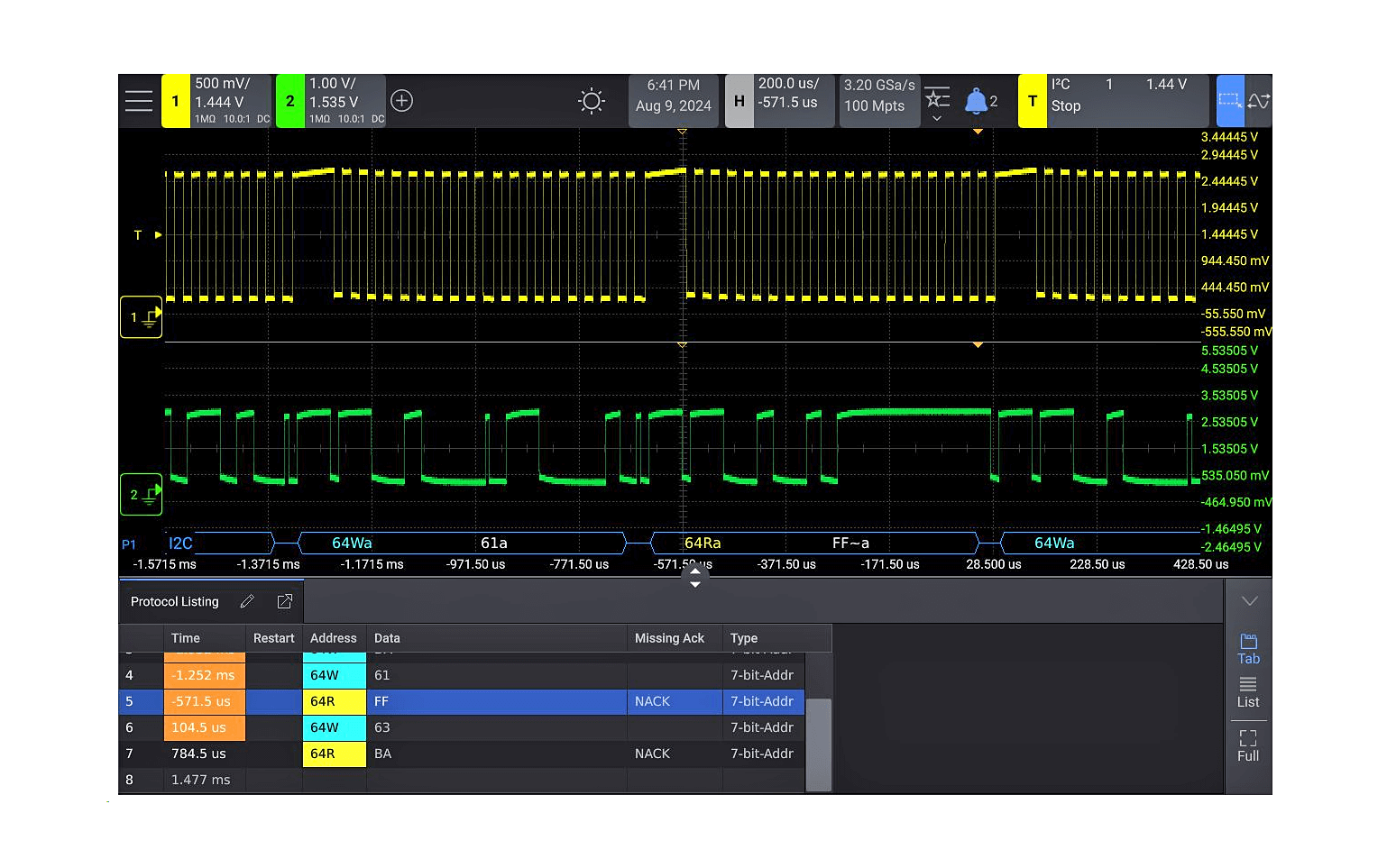1387x868 pixels.
Task: Click the orange trigger position marker at top
Action: click(978, 132)
